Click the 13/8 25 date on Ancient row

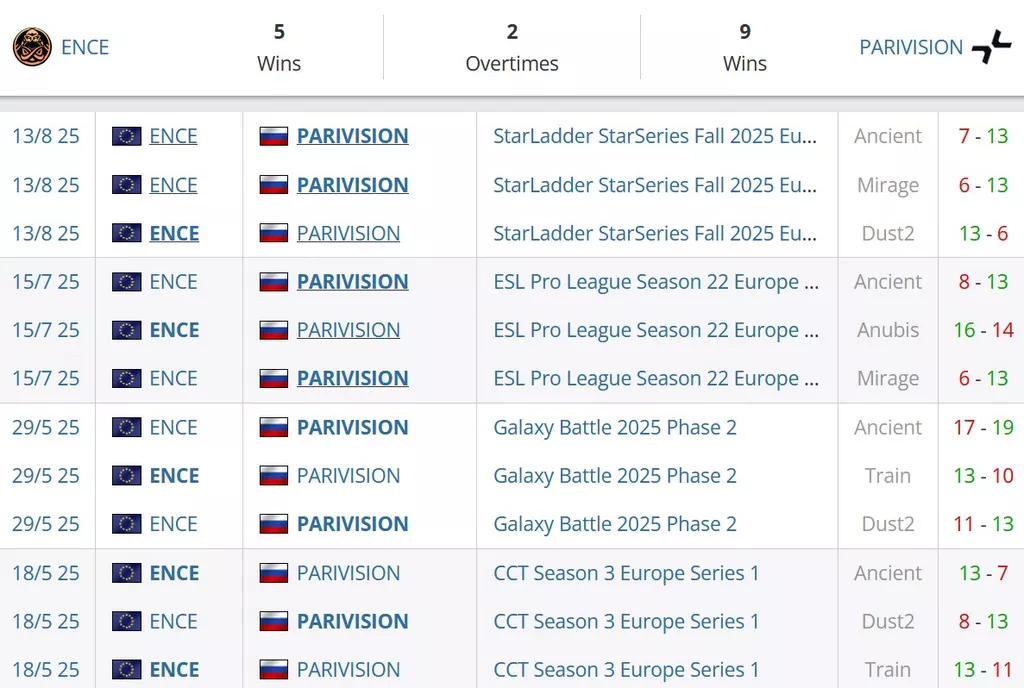tap(46, 136)
